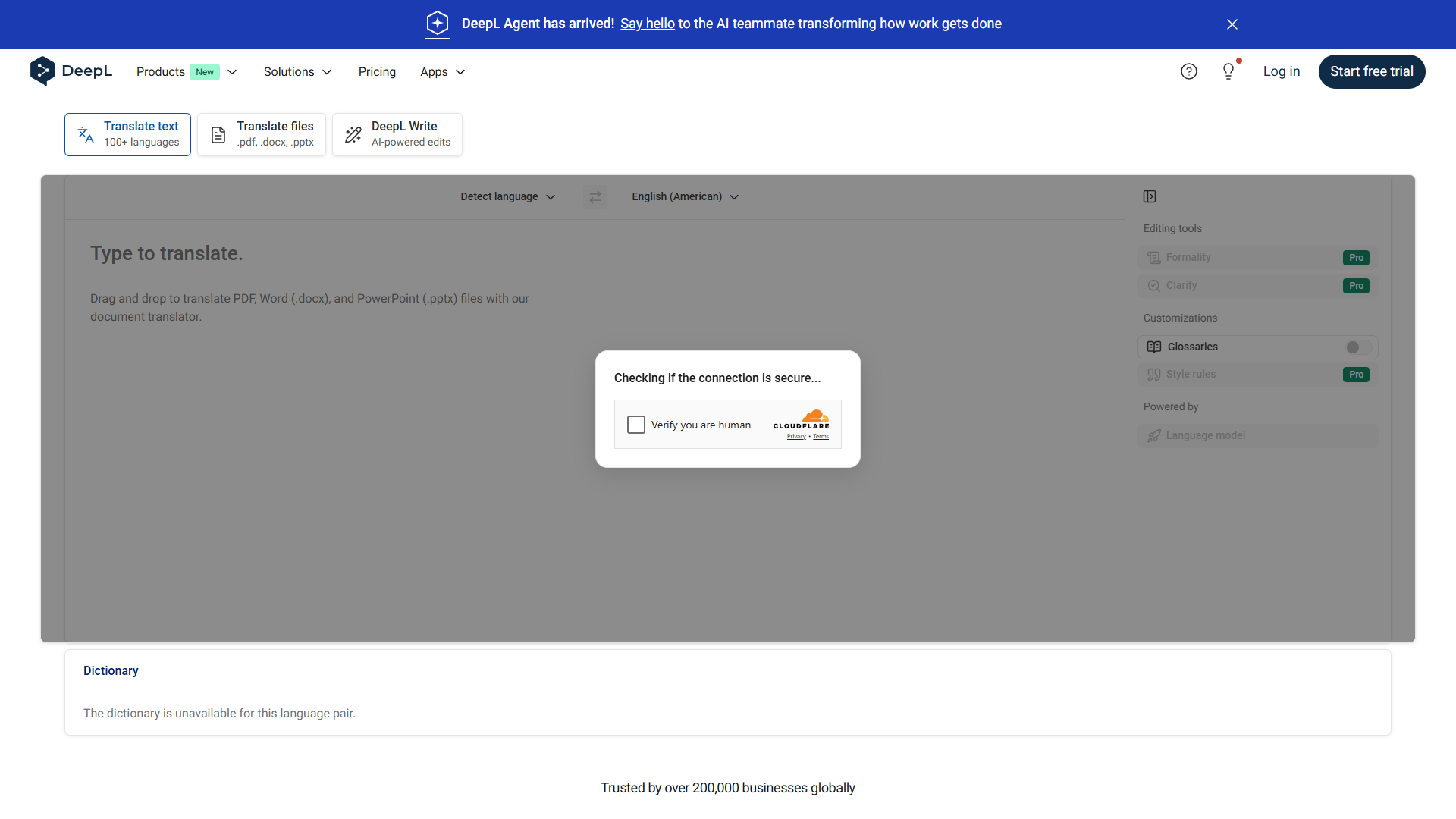Open the English (American) target dropdown
This screenshot has width=1456, height=819.
(x=685, y=197)
